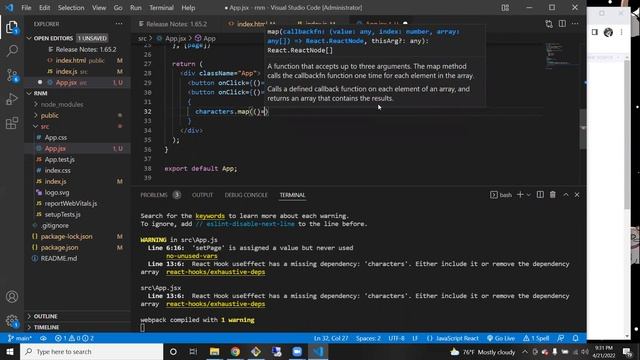Image resolution: width=640 pixels, height=360 pixels.
Task: Click the feedback icon in status bar
Action: (561, 338)
